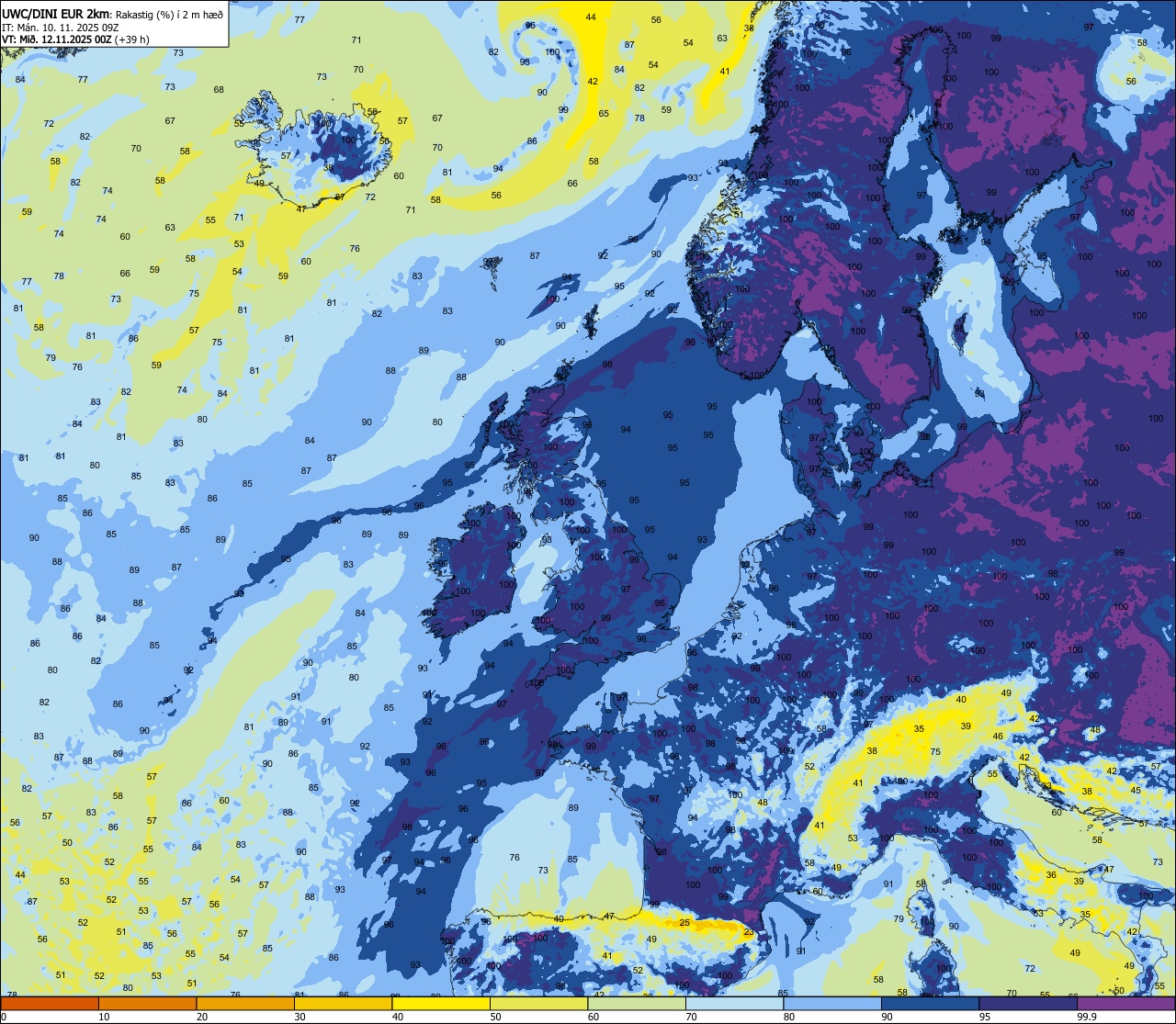This screenshot has height=1024, width=1176.
Task: Click the 20–30 legend color segment
Action: 245,1004
